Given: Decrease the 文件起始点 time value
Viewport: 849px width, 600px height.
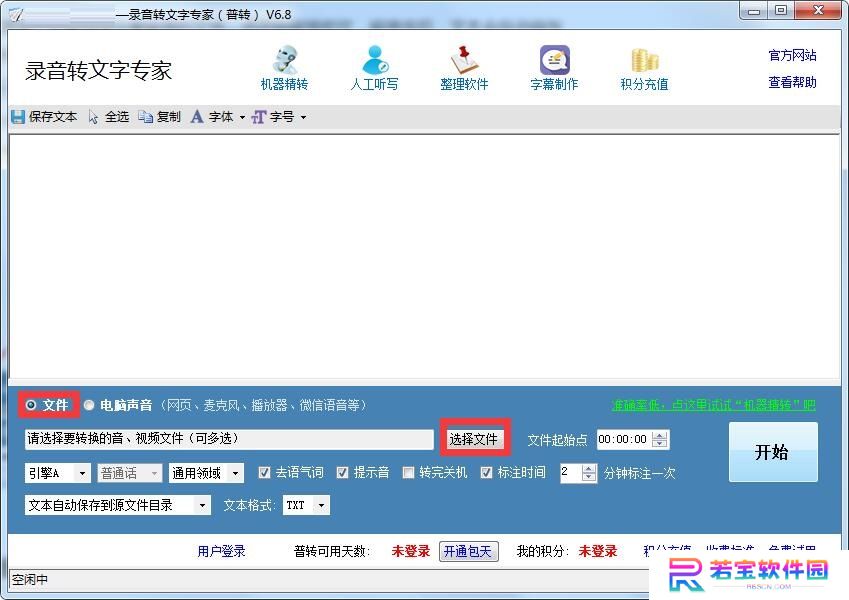Looking at the screenshot, I should click(x=659, y=444).
